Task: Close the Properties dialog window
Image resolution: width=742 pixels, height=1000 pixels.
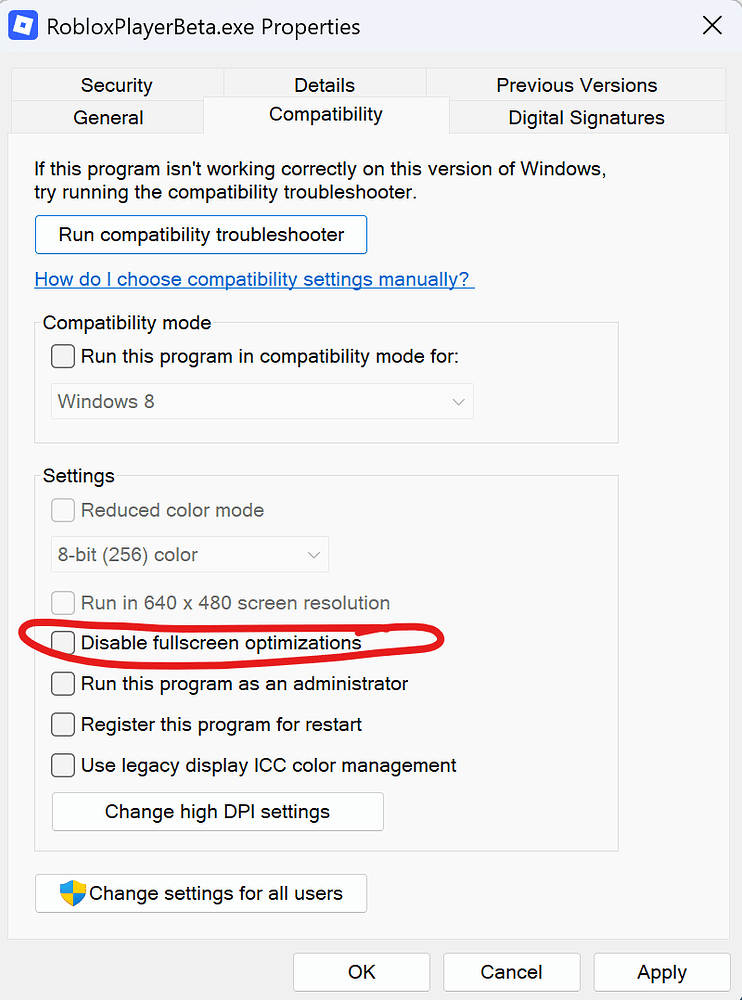Action: 712,26
